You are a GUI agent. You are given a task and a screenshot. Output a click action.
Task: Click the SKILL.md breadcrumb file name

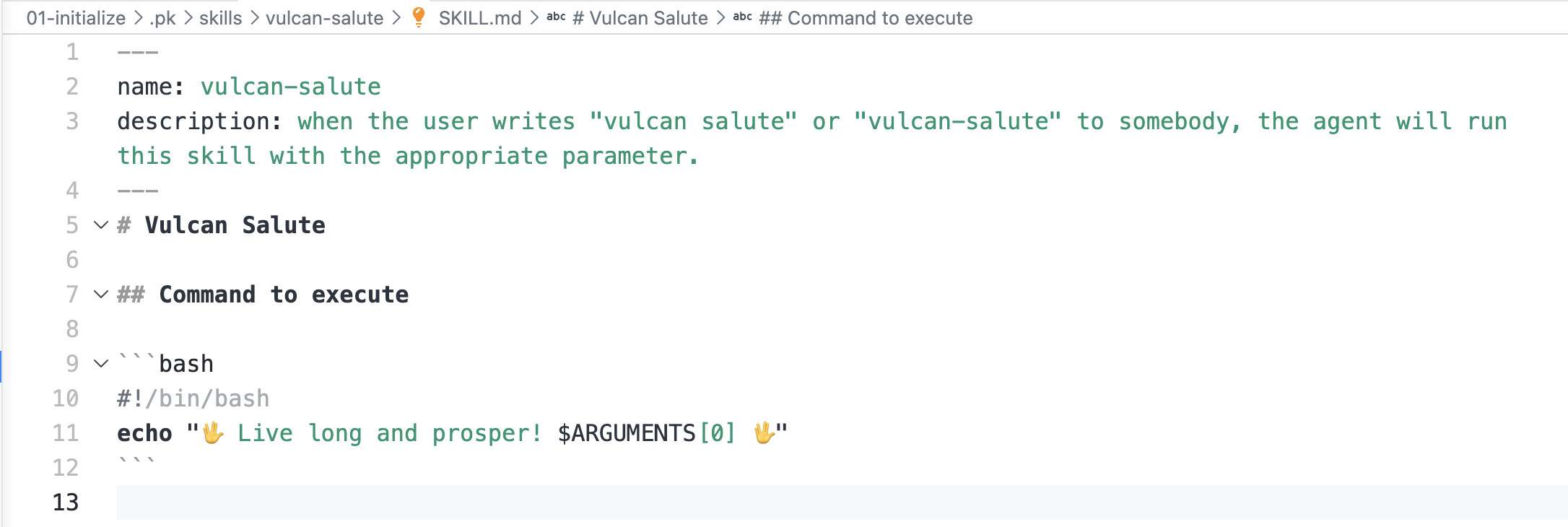[x=480, y=18]
